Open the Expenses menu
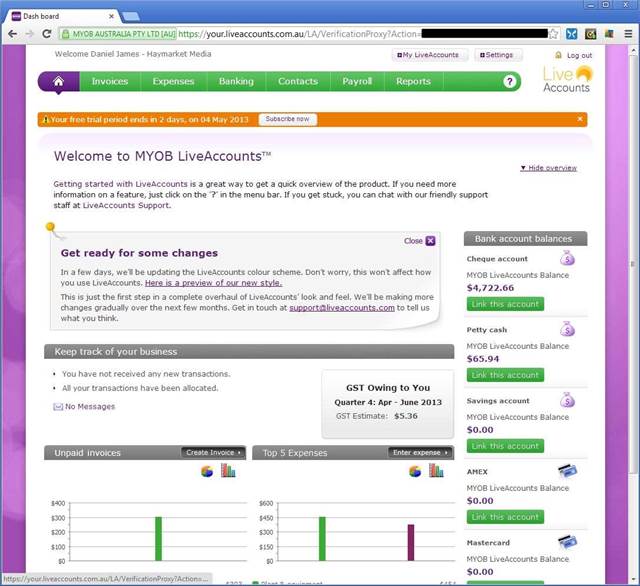 pos(173,81)
